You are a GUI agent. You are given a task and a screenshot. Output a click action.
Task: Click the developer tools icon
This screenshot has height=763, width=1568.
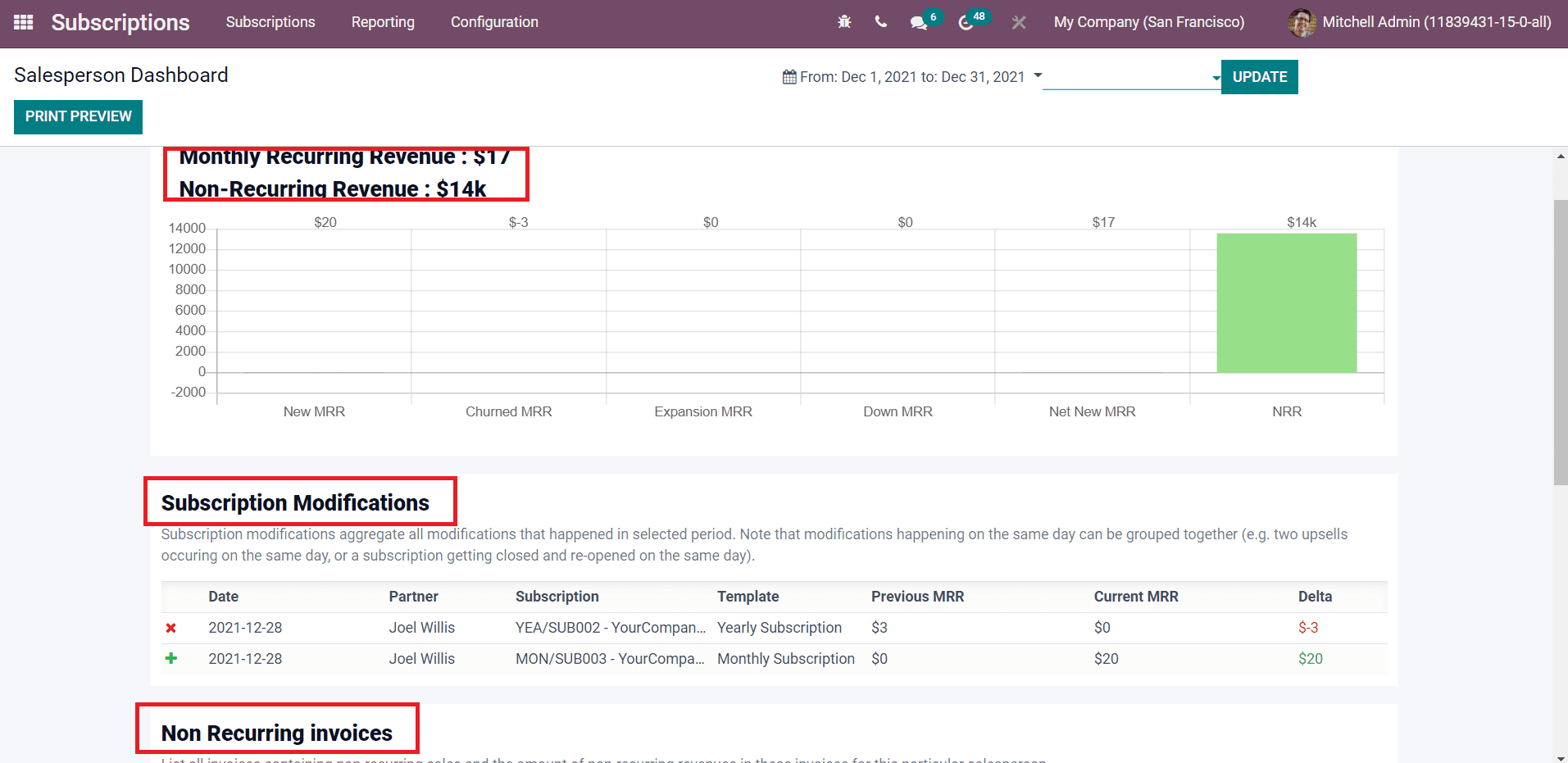tap(1017, 22)
